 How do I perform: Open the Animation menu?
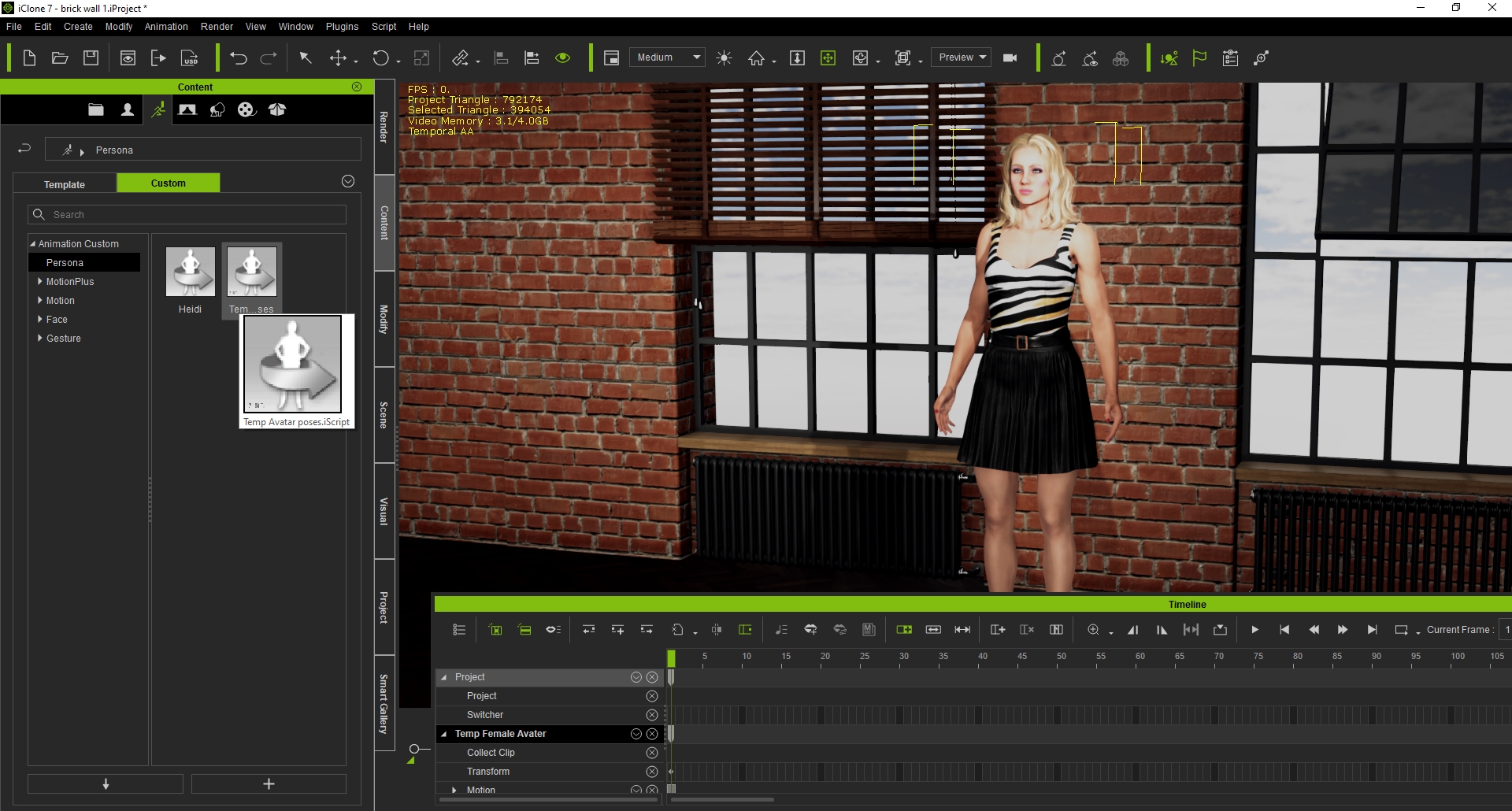coord(166,27)
